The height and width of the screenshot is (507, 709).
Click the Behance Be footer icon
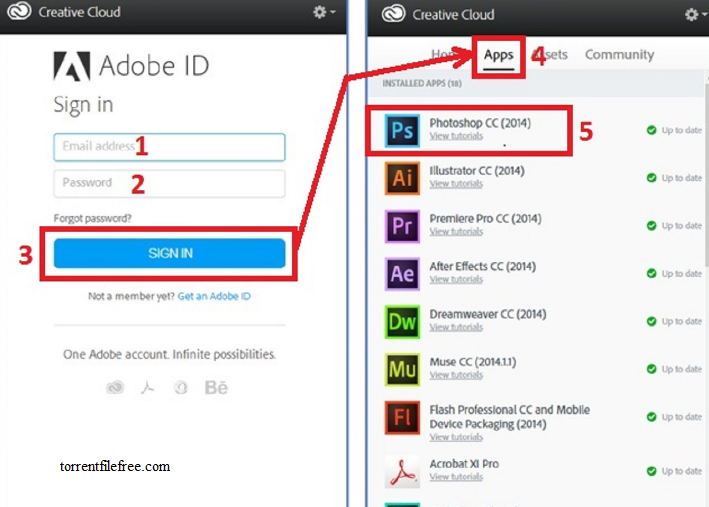point(216,387)
